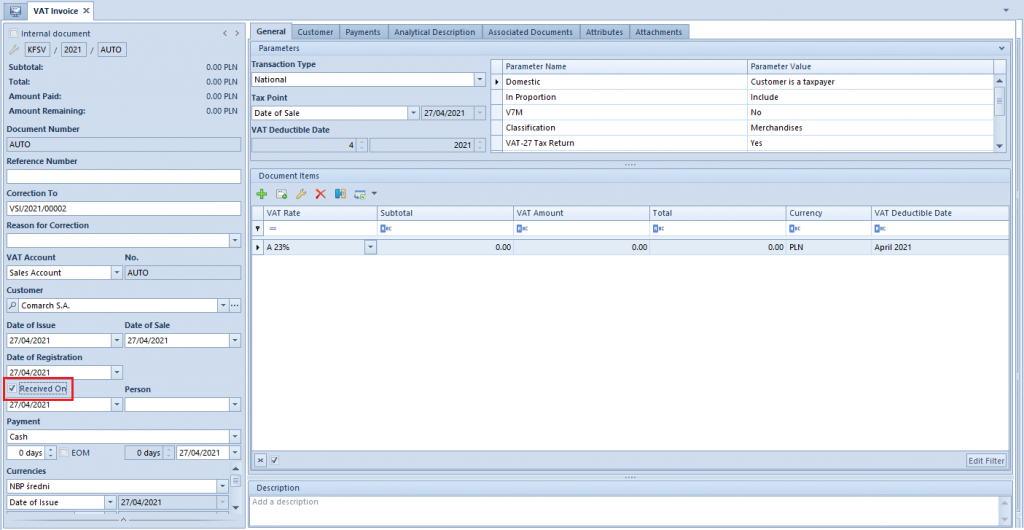
Task: Open the Date of Registration calendar dropdown
Action: [x=117, y=372]
